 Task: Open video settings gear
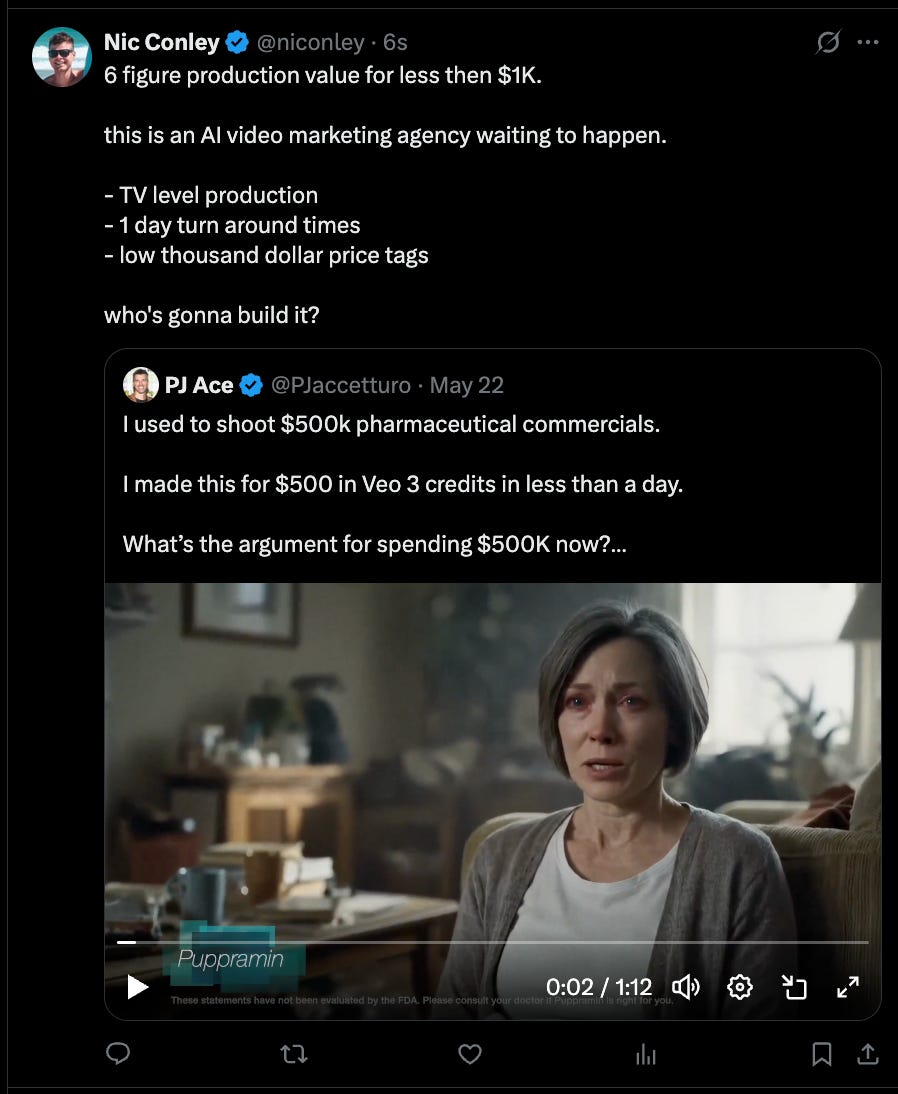(740, 987)
